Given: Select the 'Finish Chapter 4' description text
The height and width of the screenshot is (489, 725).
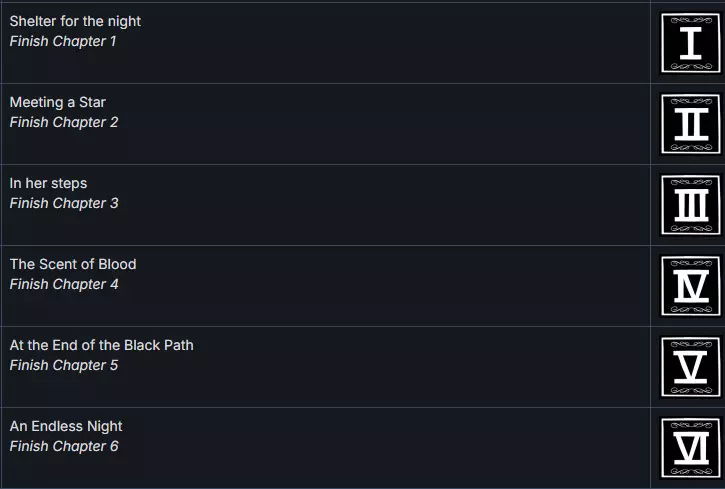Looking at the screenshot, I should [64, 284].
